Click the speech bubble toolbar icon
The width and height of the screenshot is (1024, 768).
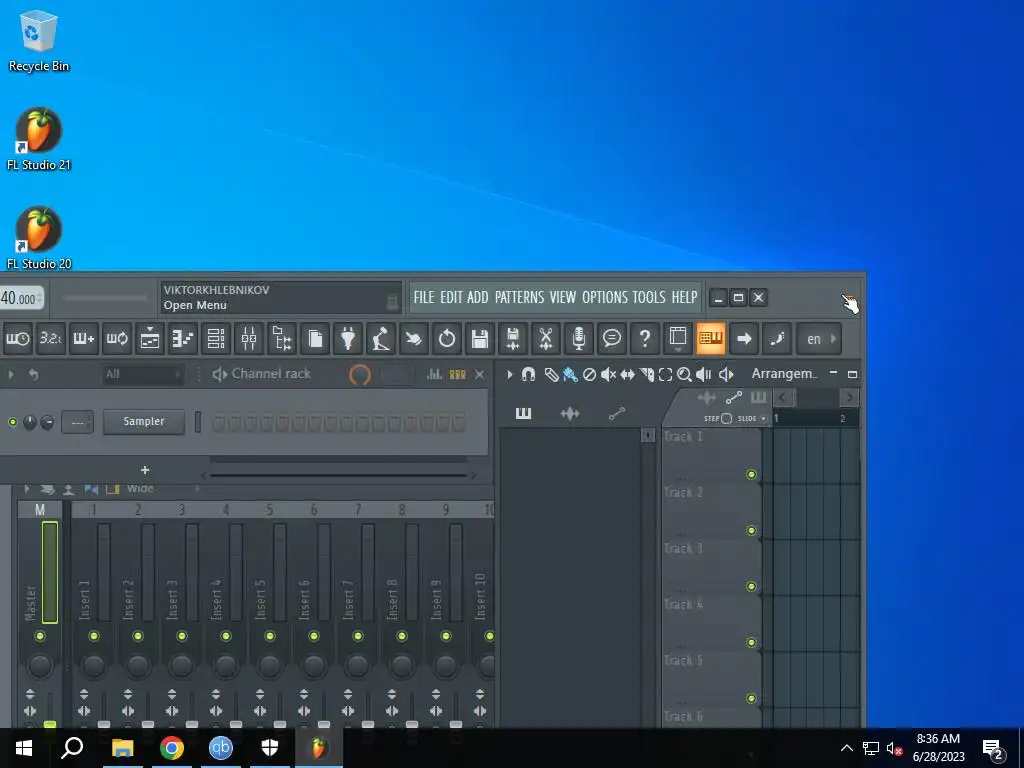coord(612,338)
